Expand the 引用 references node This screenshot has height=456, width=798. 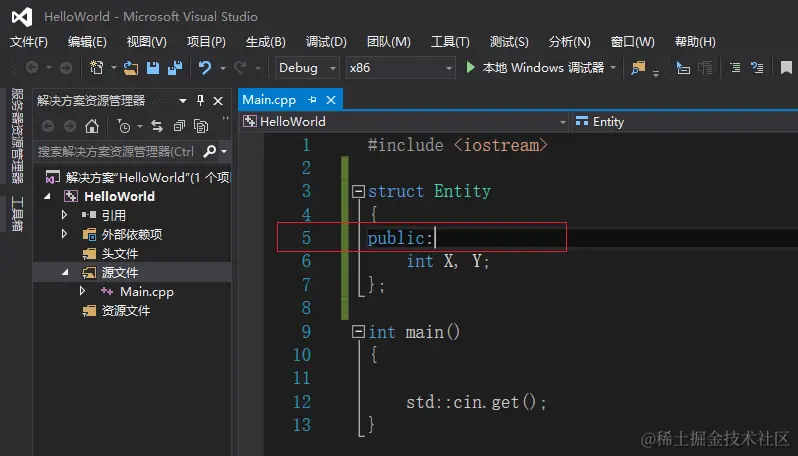65,215
